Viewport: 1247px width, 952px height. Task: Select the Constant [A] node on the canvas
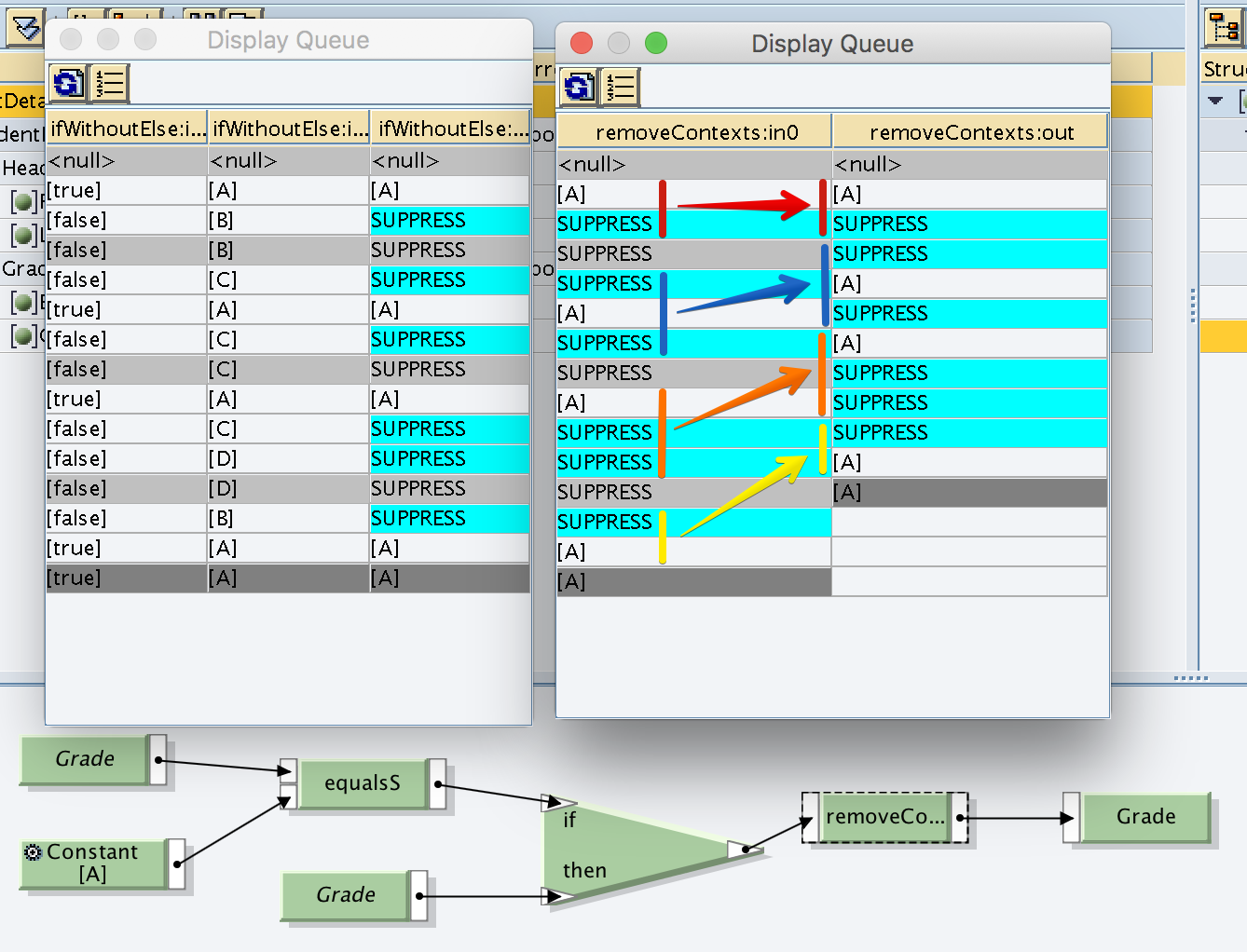point(94,864)
